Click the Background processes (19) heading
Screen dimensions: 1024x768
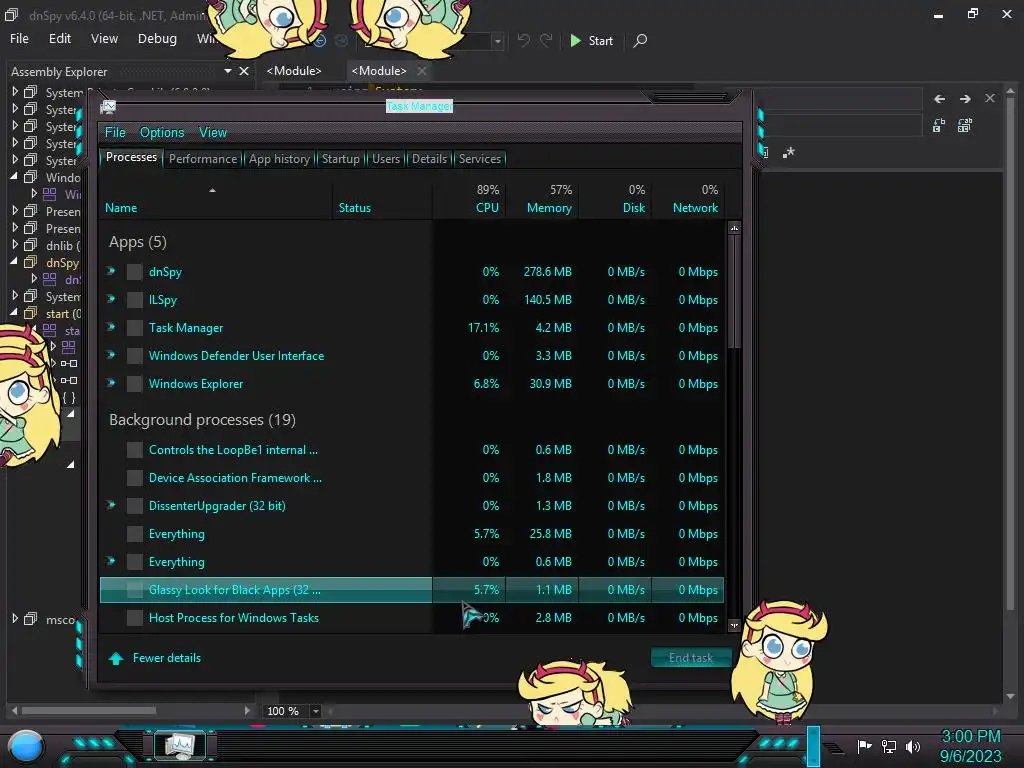[202, 419]
